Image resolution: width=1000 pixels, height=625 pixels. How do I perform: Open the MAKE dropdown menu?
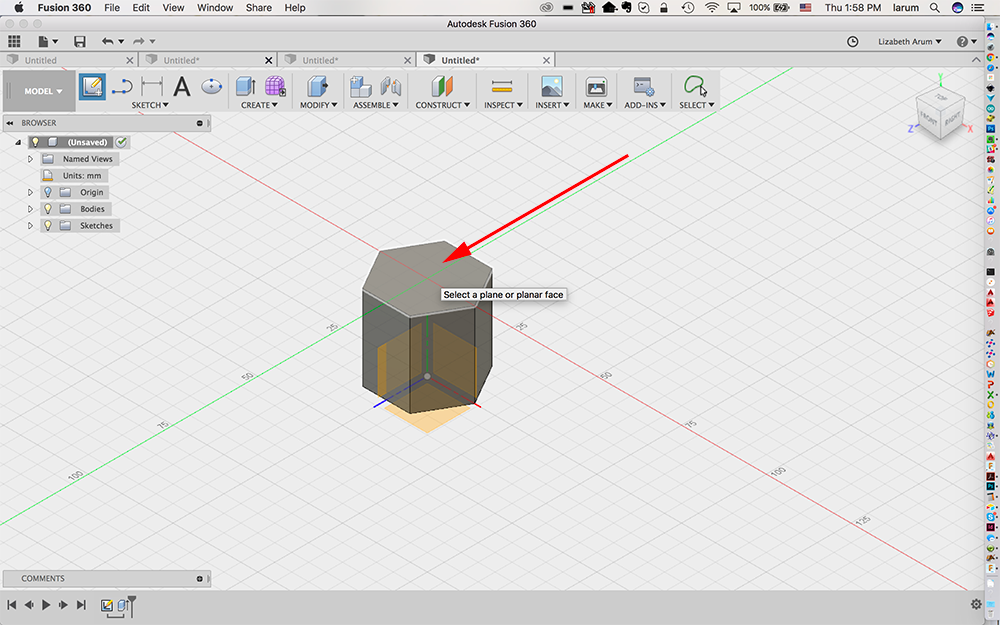point(597,105)
